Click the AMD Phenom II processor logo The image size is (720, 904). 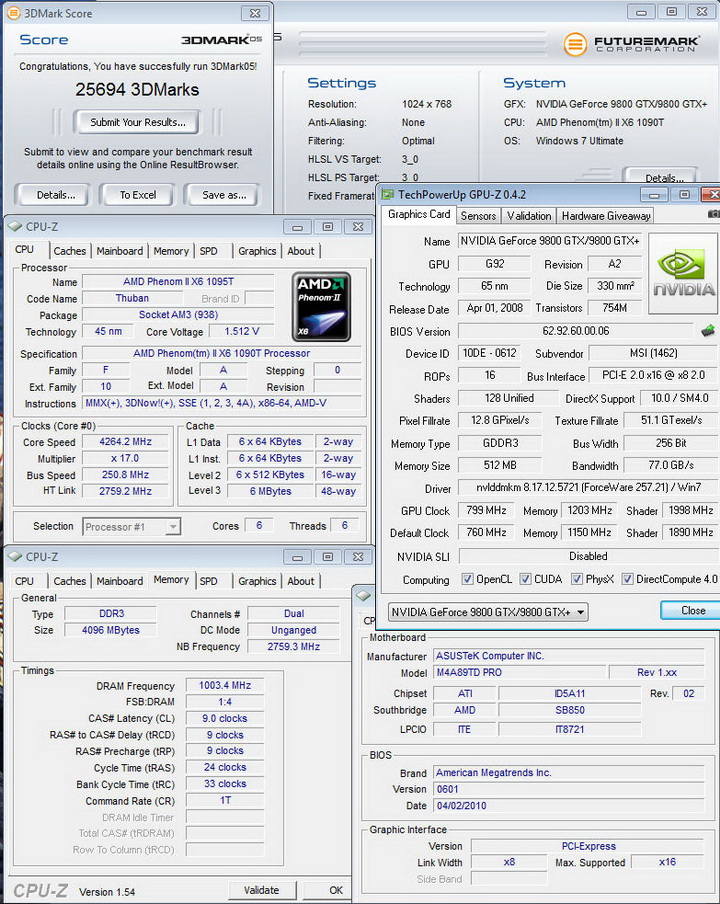tap(321, 307)
